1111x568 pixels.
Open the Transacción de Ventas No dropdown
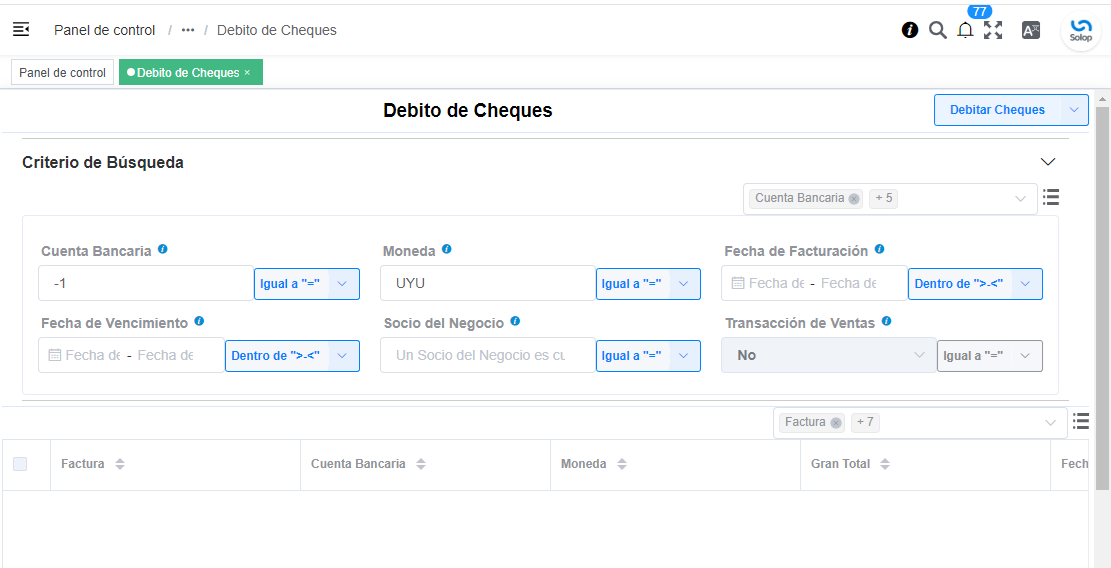pyautogui.click(x=829, y=355)
